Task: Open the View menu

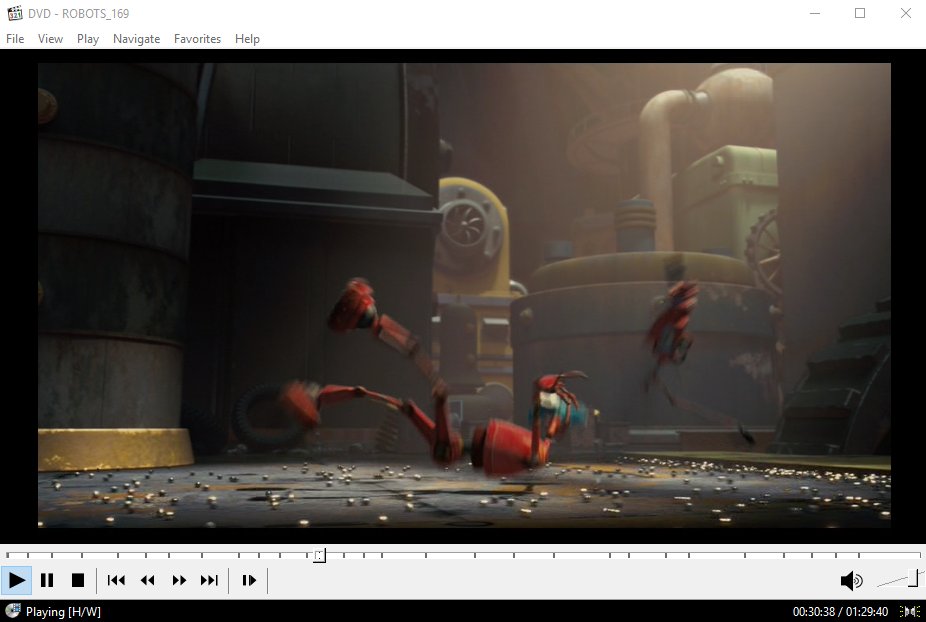Action: [50, 39]
